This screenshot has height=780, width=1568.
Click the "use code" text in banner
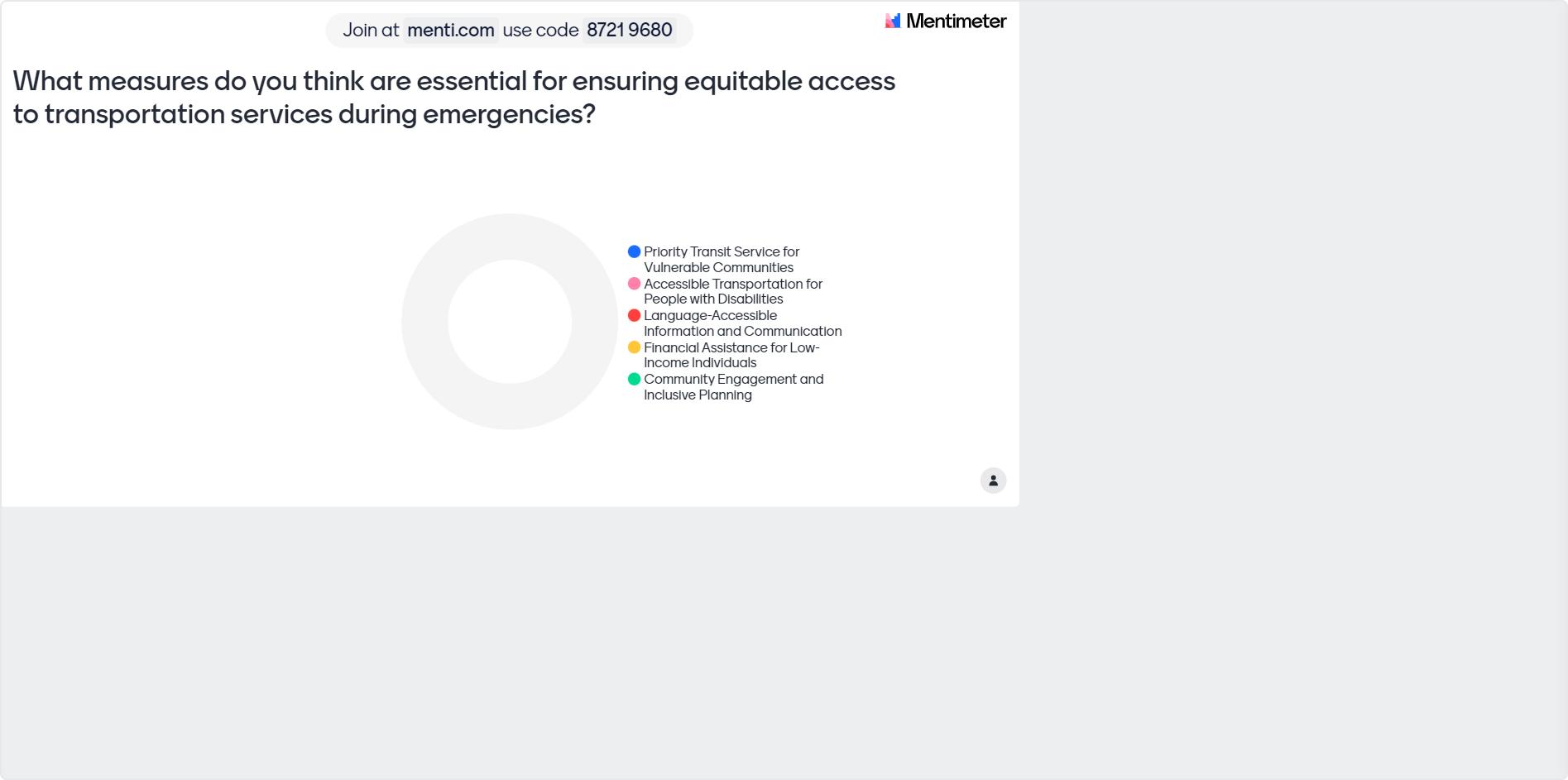[540, 31]
